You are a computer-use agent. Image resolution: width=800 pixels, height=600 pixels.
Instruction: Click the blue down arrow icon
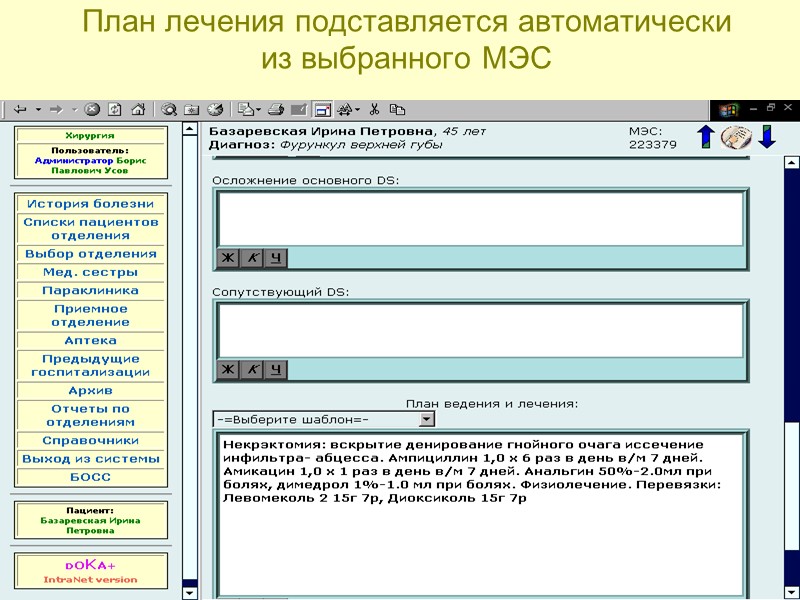click(x=767, y=137)
